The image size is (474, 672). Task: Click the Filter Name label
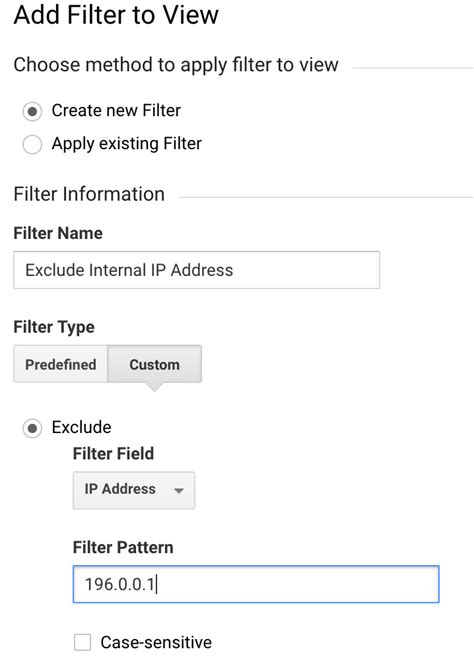click(x=58, y=233)
